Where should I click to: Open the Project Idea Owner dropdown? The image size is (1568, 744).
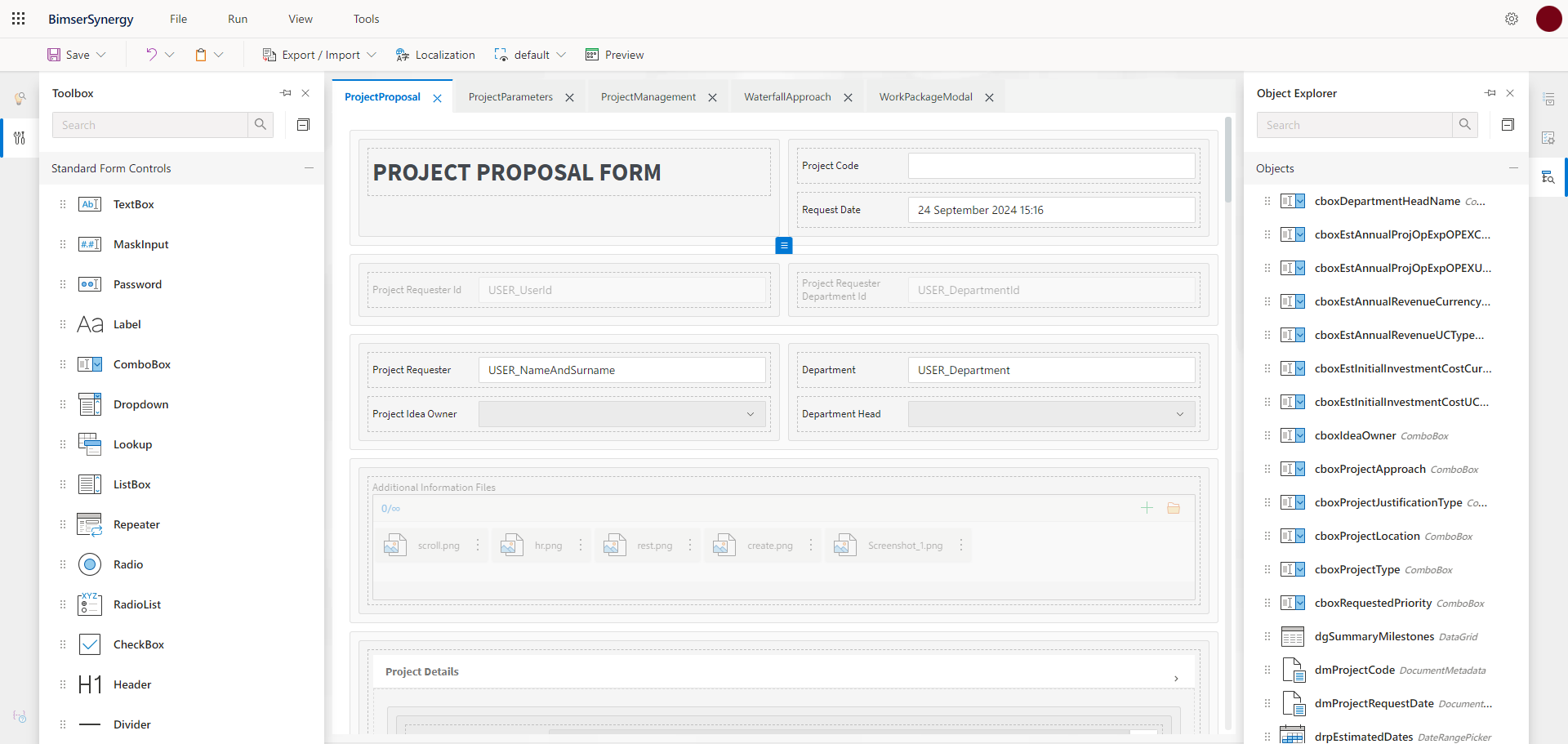click(749, 414)
